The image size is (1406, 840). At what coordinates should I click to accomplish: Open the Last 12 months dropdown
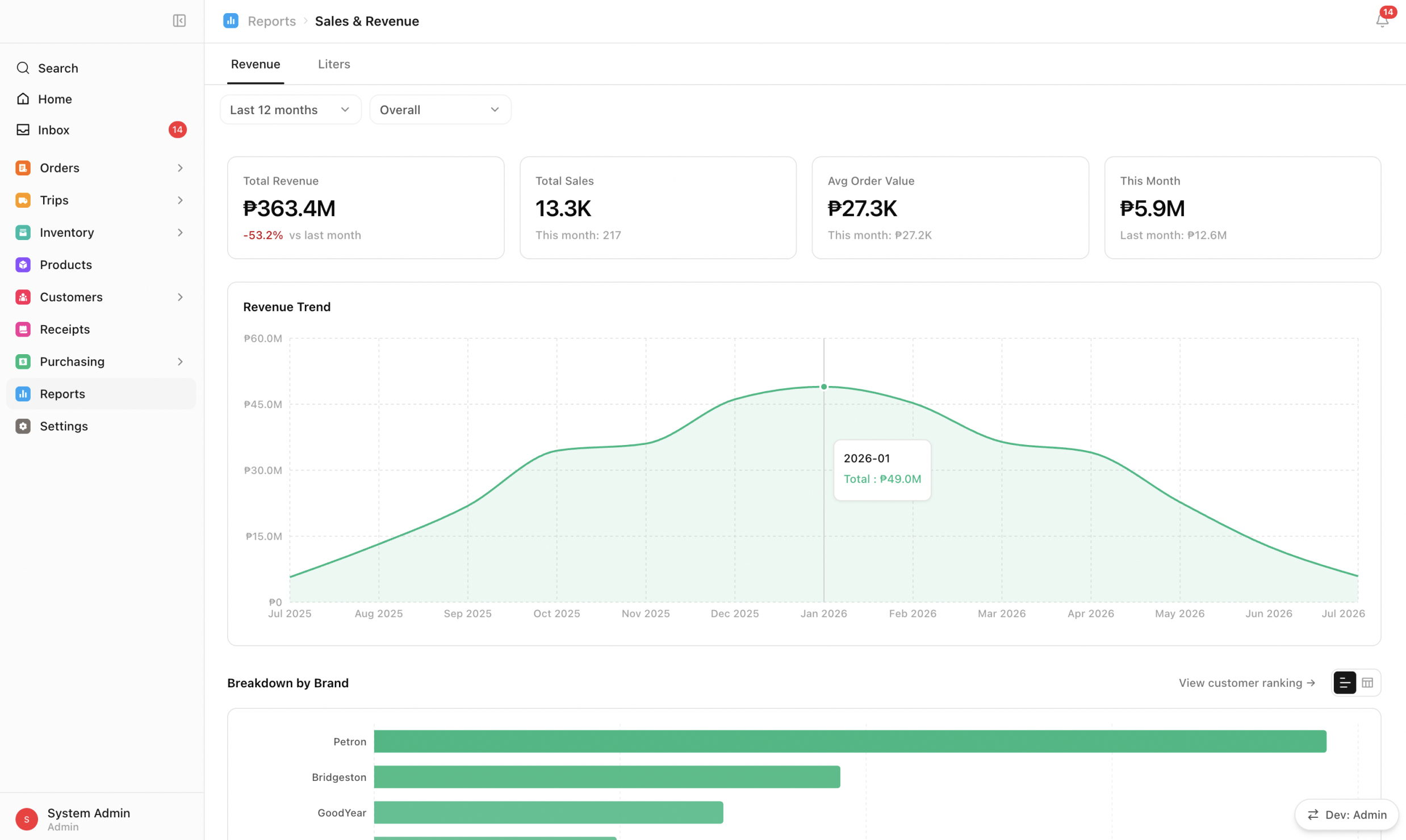(x=290, y=110)
